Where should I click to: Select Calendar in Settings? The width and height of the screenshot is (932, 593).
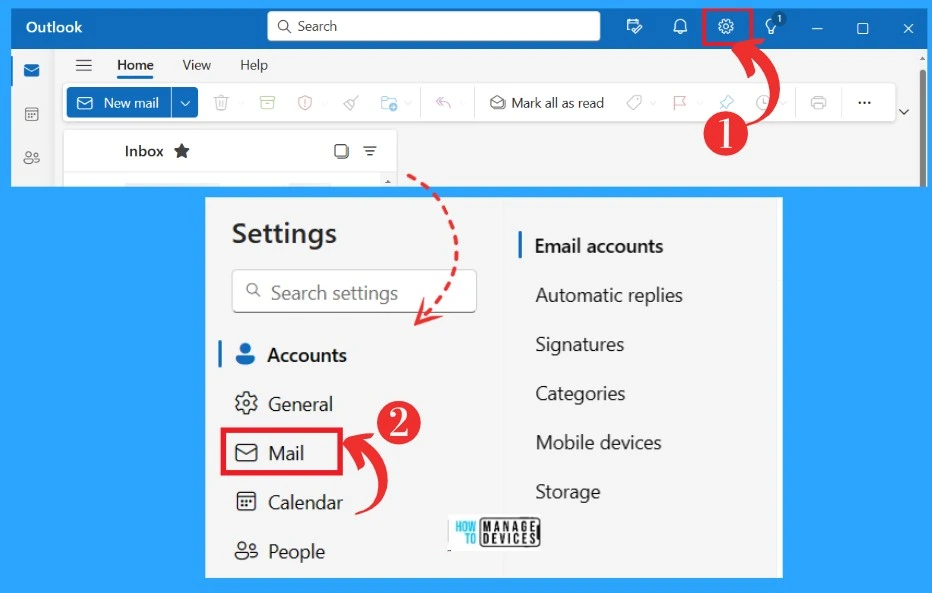click(x=289, y=502)
